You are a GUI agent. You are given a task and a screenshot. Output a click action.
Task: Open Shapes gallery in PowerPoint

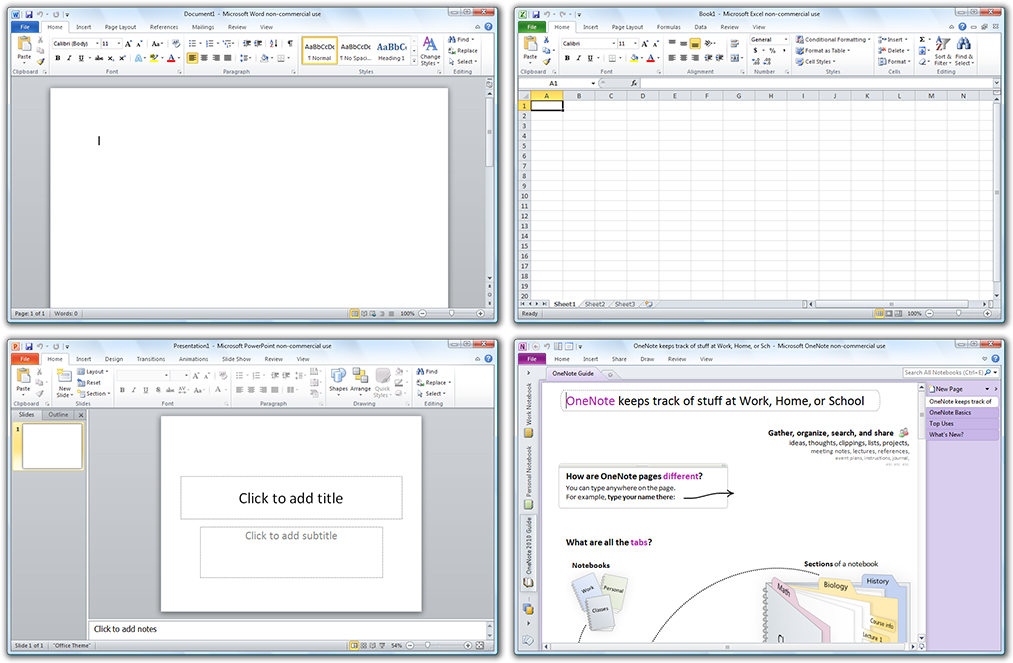pos(338,380)
